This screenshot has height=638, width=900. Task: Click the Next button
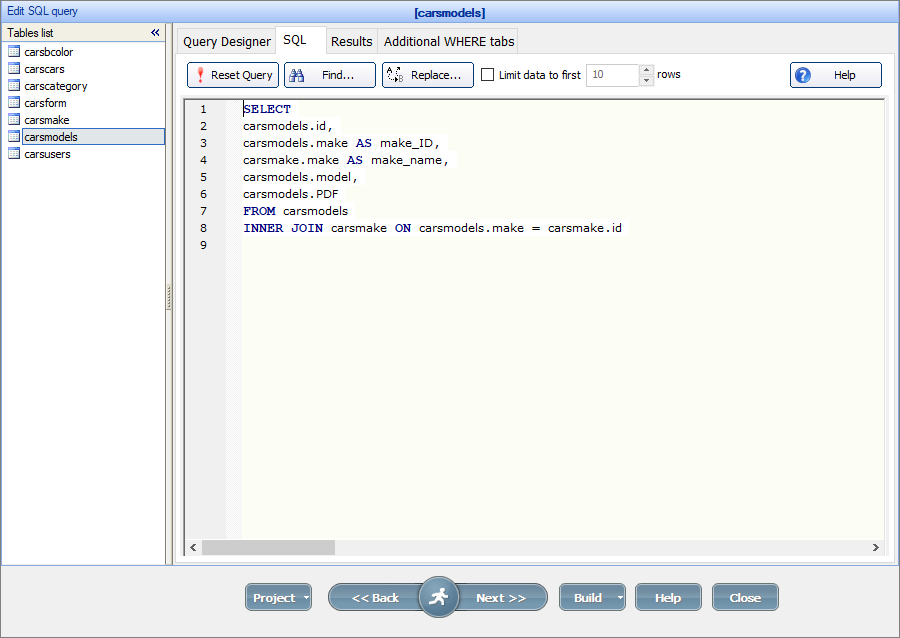[502, 597]
